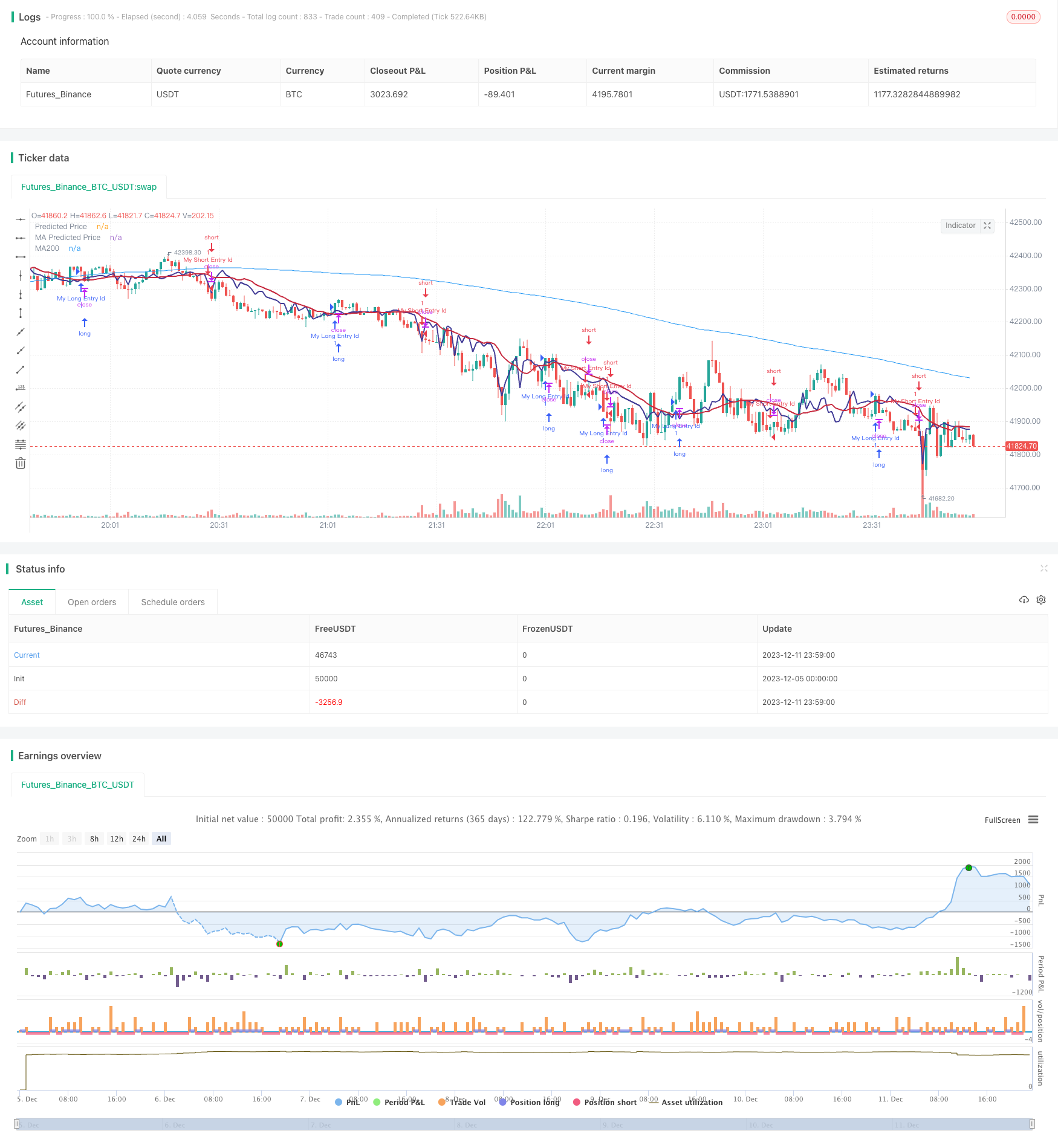Select the vertical ray line drawing tool
Screen dimensions: 1058x1148
point(21,294)
